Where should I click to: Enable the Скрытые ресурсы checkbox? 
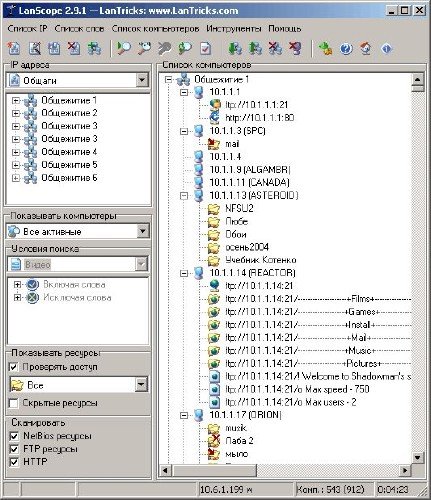coord(14,403)
